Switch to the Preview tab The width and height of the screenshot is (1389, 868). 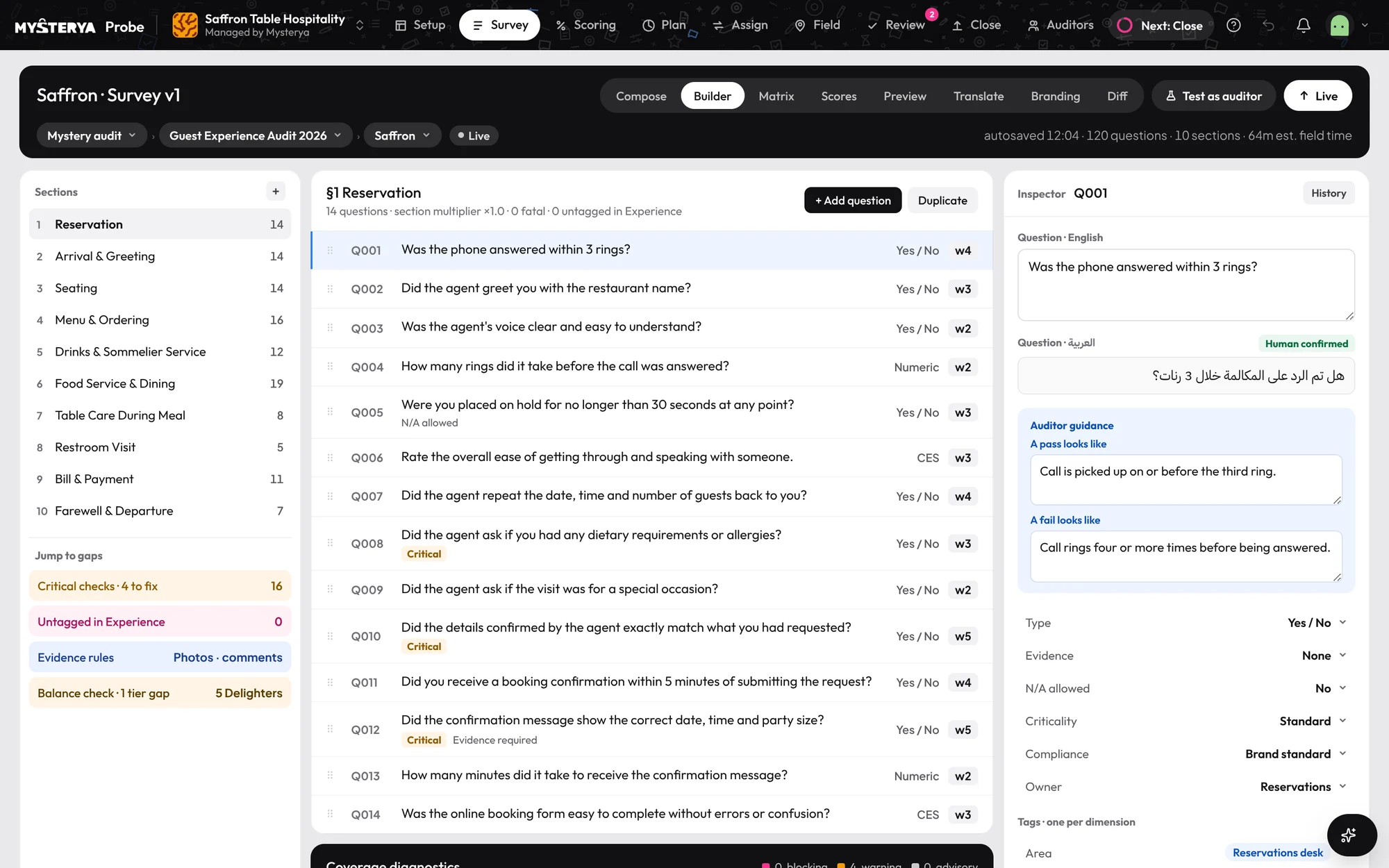click(x=904, y=96)
